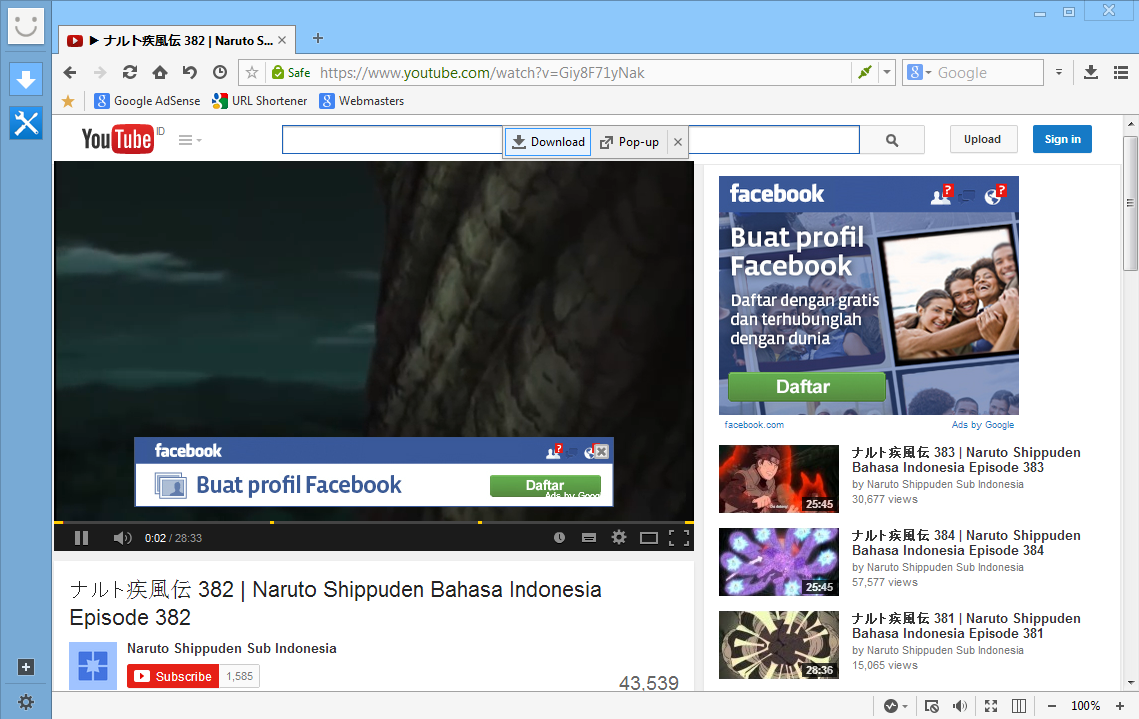Open the facebook.com ad link

point(754,425)
